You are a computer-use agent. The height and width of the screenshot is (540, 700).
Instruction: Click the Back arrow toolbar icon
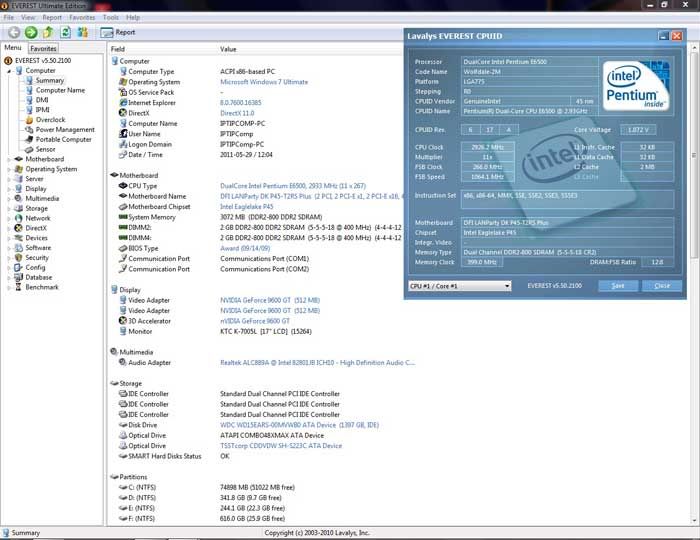(14, 32)
